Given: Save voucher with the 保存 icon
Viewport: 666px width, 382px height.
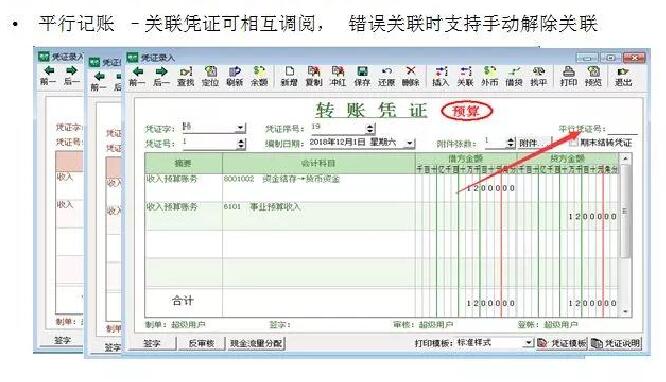Looking at the screenshot, I should coord(362,76).
